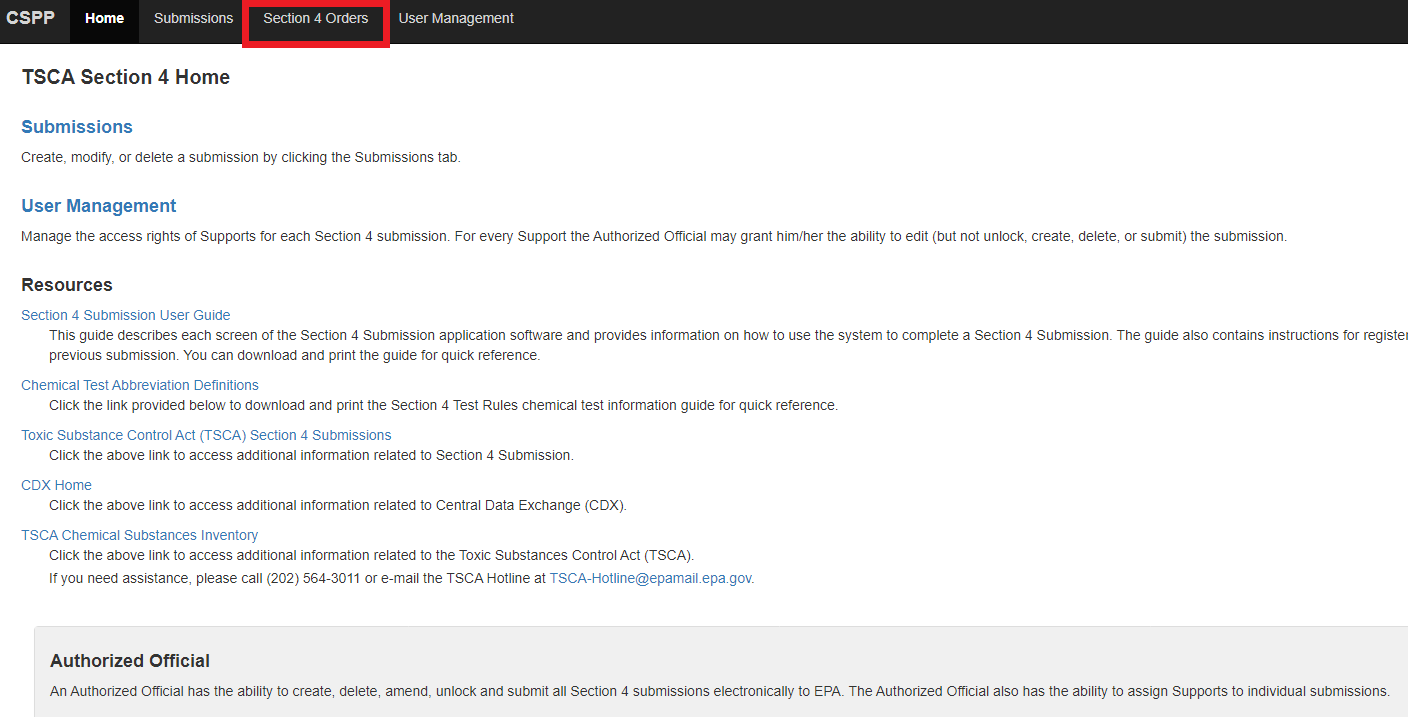The height and width of the screenshot is (717, 1408).
Task: Click the blue Submissions section heading
Action: tap(77, 127)
